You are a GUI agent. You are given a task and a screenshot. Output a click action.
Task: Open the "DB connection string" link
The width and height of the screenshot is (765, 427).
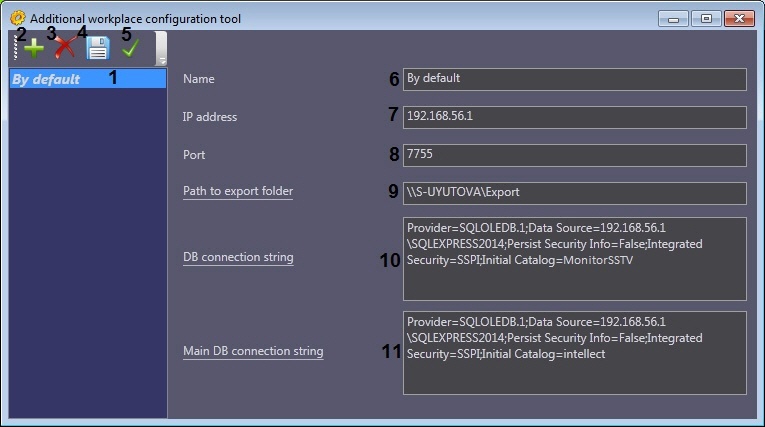(238, 258)
